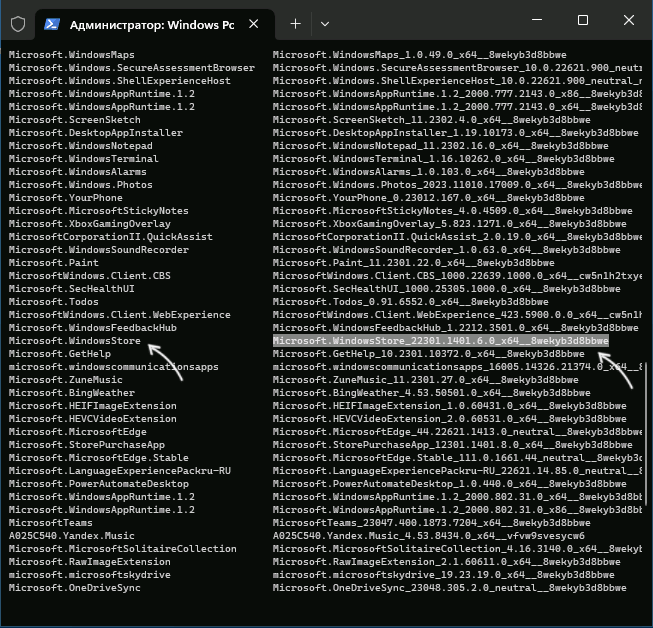The width and height of the screenshot is (653, 628).
Task: Click Microsoft.Paint in the left column
Action: [54, 262]
